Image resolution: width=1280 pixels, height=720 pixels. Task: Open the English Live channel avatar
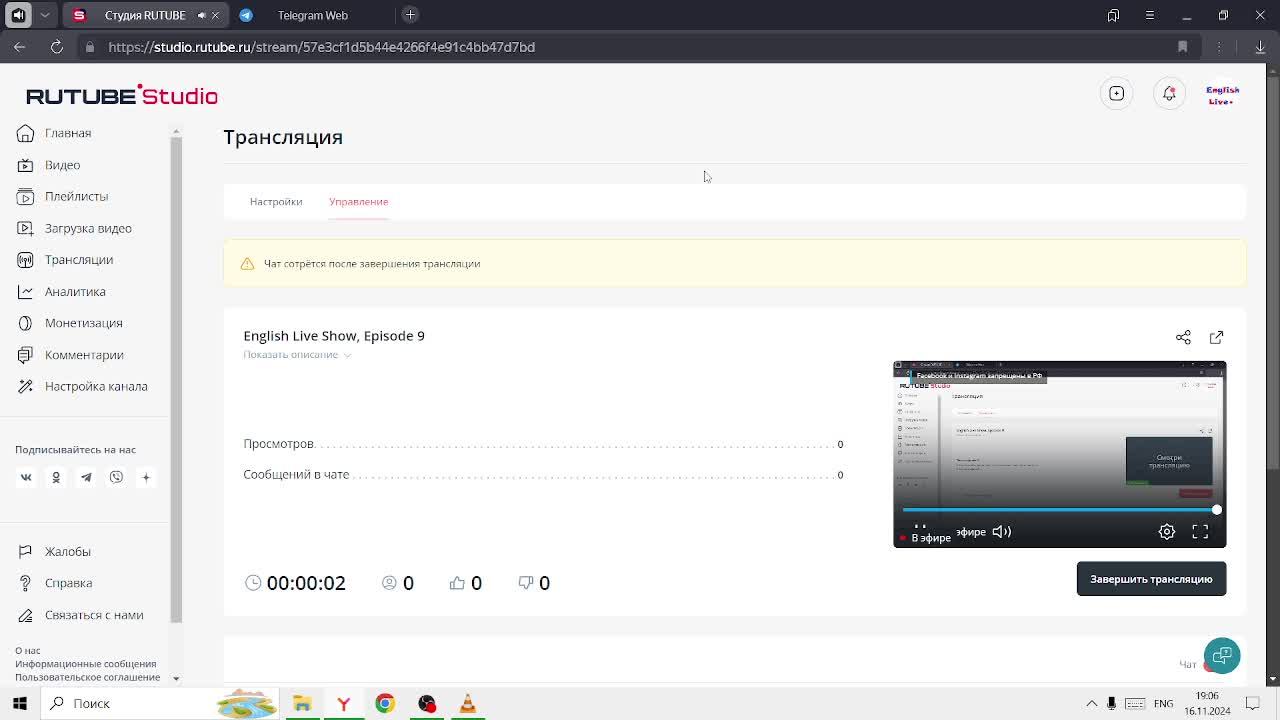point(1223,94)
